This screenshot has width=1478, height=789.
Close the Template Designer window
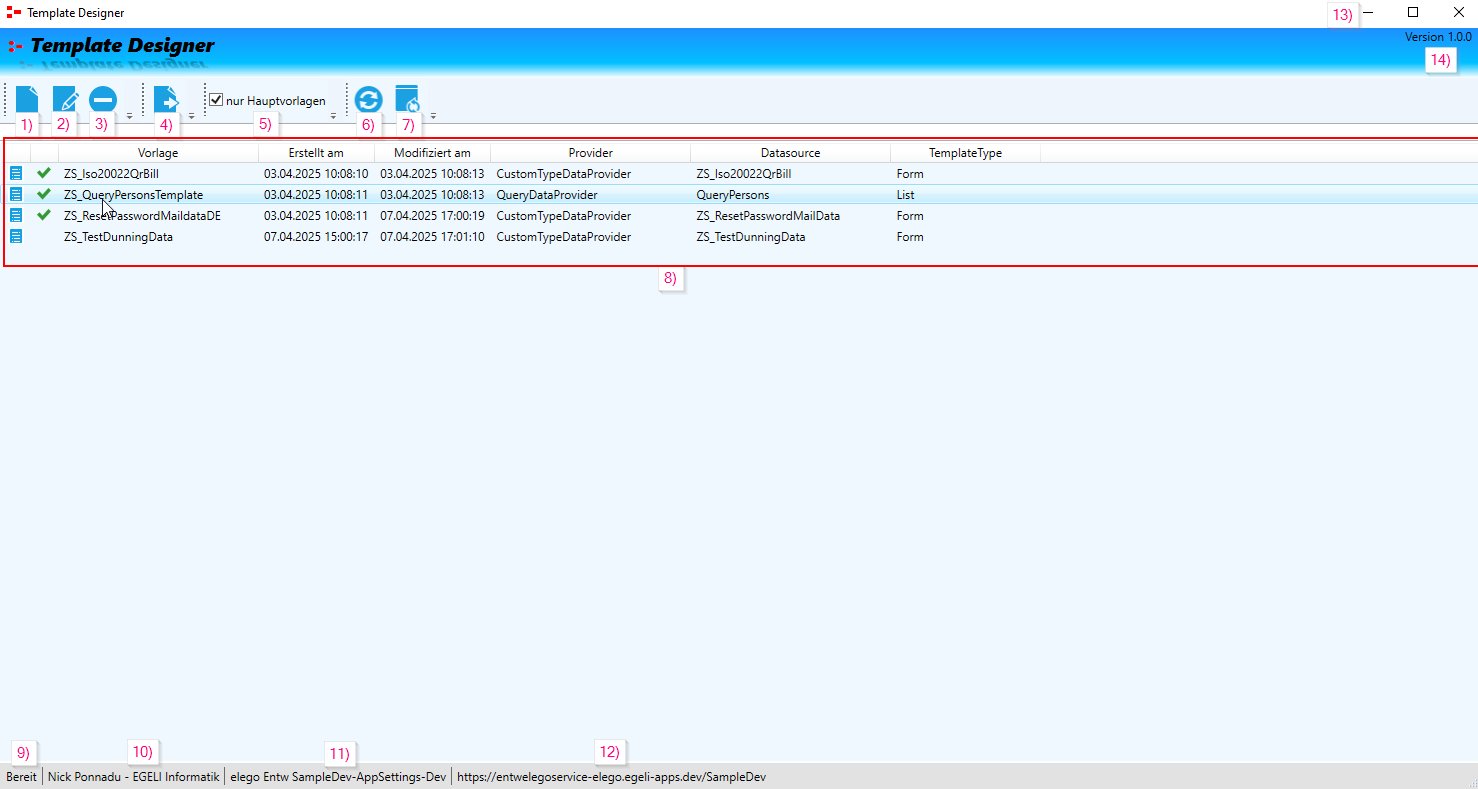pos(1458,13)
